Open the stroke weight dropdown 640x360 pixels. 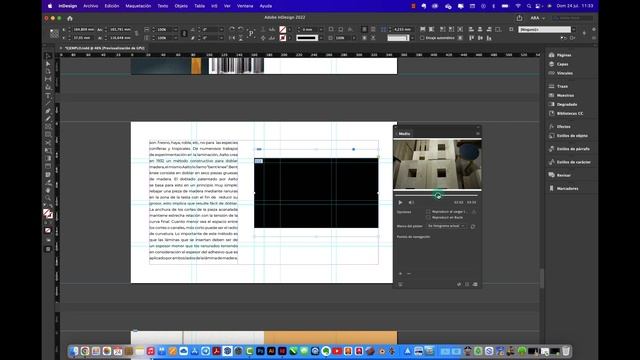coord(321,30)
